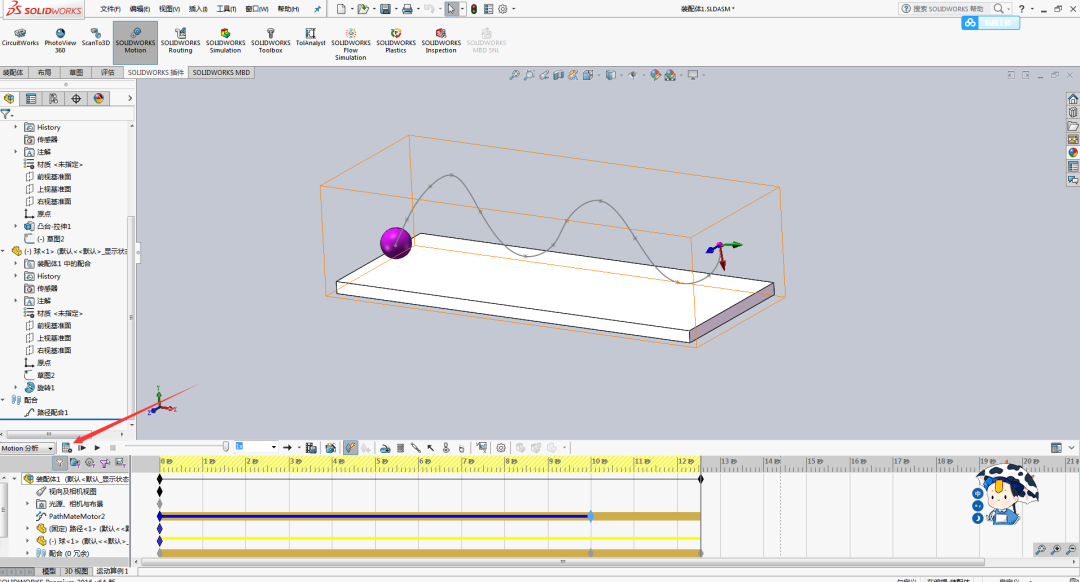1080x582 pixels.
Task: Stop the animation playback
Action: tap(112, 447)
